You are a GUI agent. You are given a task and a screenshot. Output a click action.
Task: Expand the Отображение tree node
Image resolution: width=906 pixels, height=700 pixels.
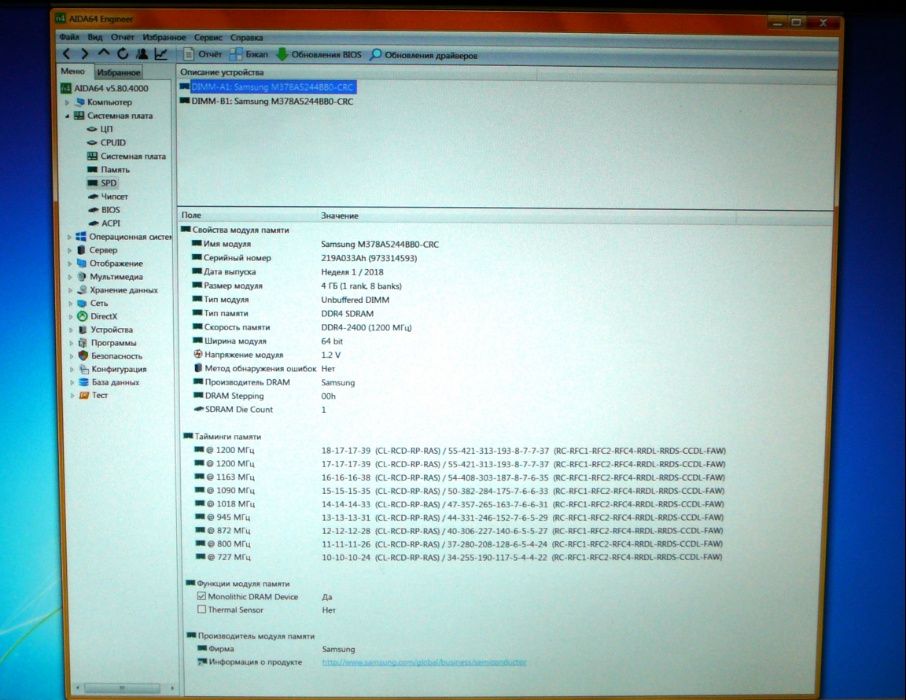coord(70,264)
